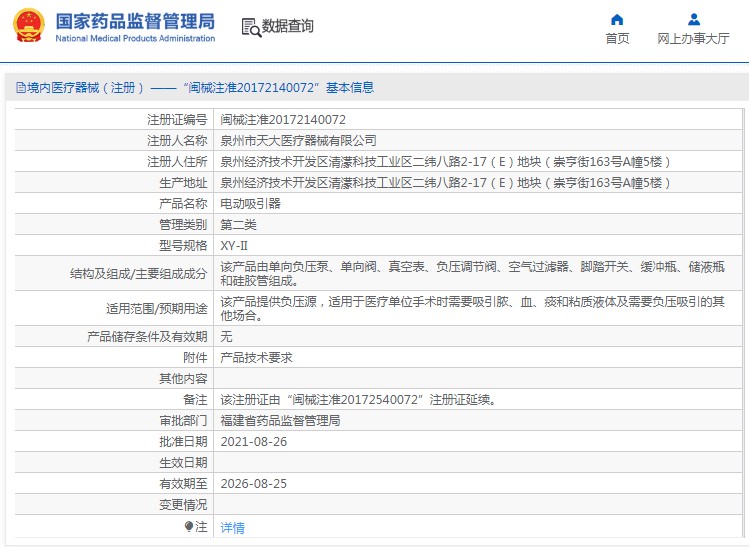Click the 批准日期 row label

(183, 441)
